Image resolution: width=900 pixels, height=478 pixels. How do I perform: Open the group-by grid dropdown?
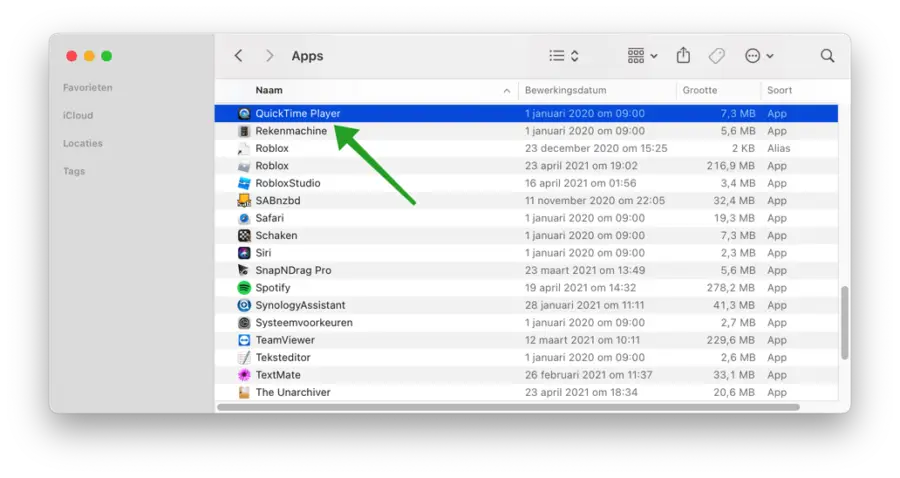pos(642,56)
